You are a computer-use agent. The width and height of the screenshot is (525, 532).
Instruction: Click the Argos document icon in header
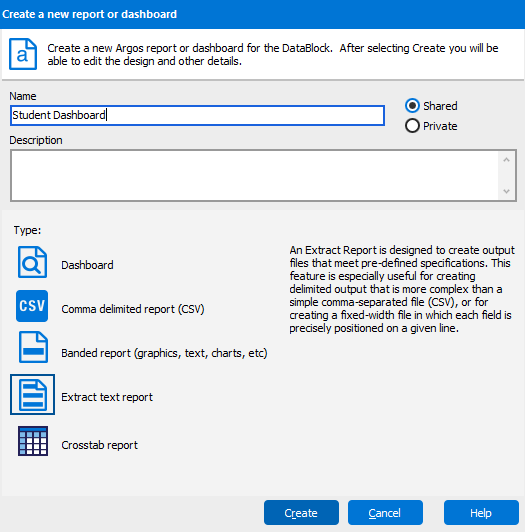pos(23,54)
